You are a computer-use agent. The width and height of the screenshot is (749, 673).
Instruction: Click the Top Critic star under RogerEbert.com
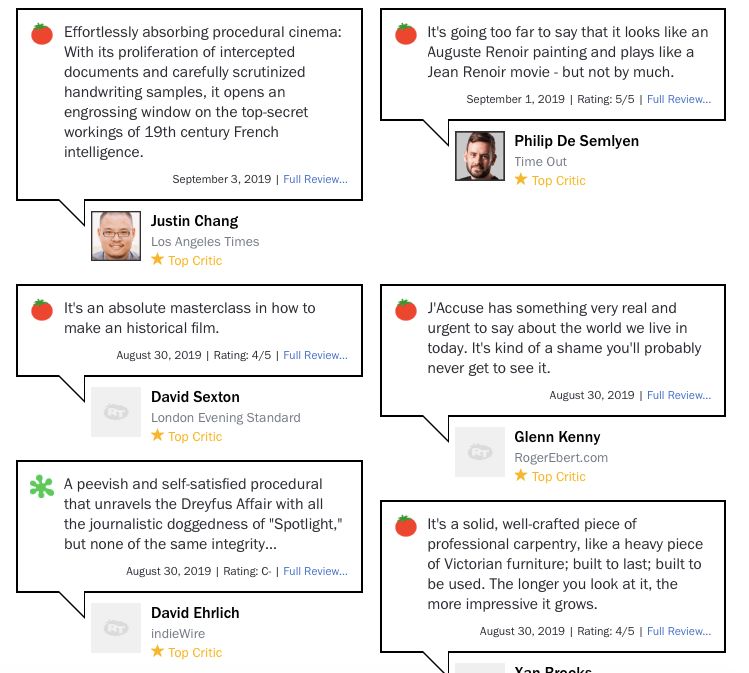pyautogui.click(x=521, y=475)
